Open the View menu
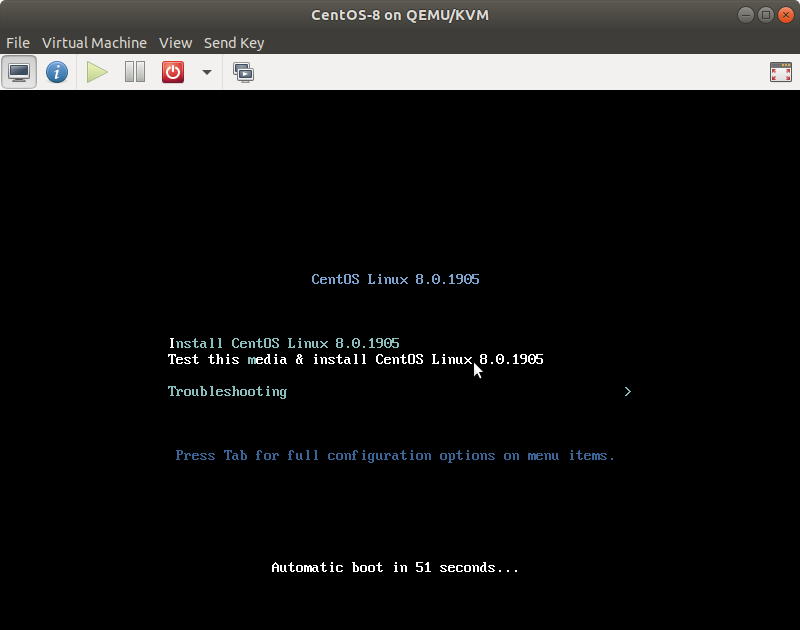 click(176, 43)
